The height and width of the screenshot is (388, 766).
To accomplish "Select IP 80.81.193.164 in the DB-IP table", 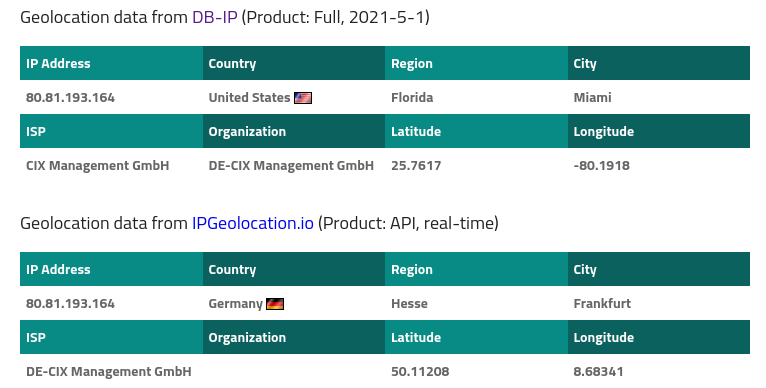I will click(70, 98).
